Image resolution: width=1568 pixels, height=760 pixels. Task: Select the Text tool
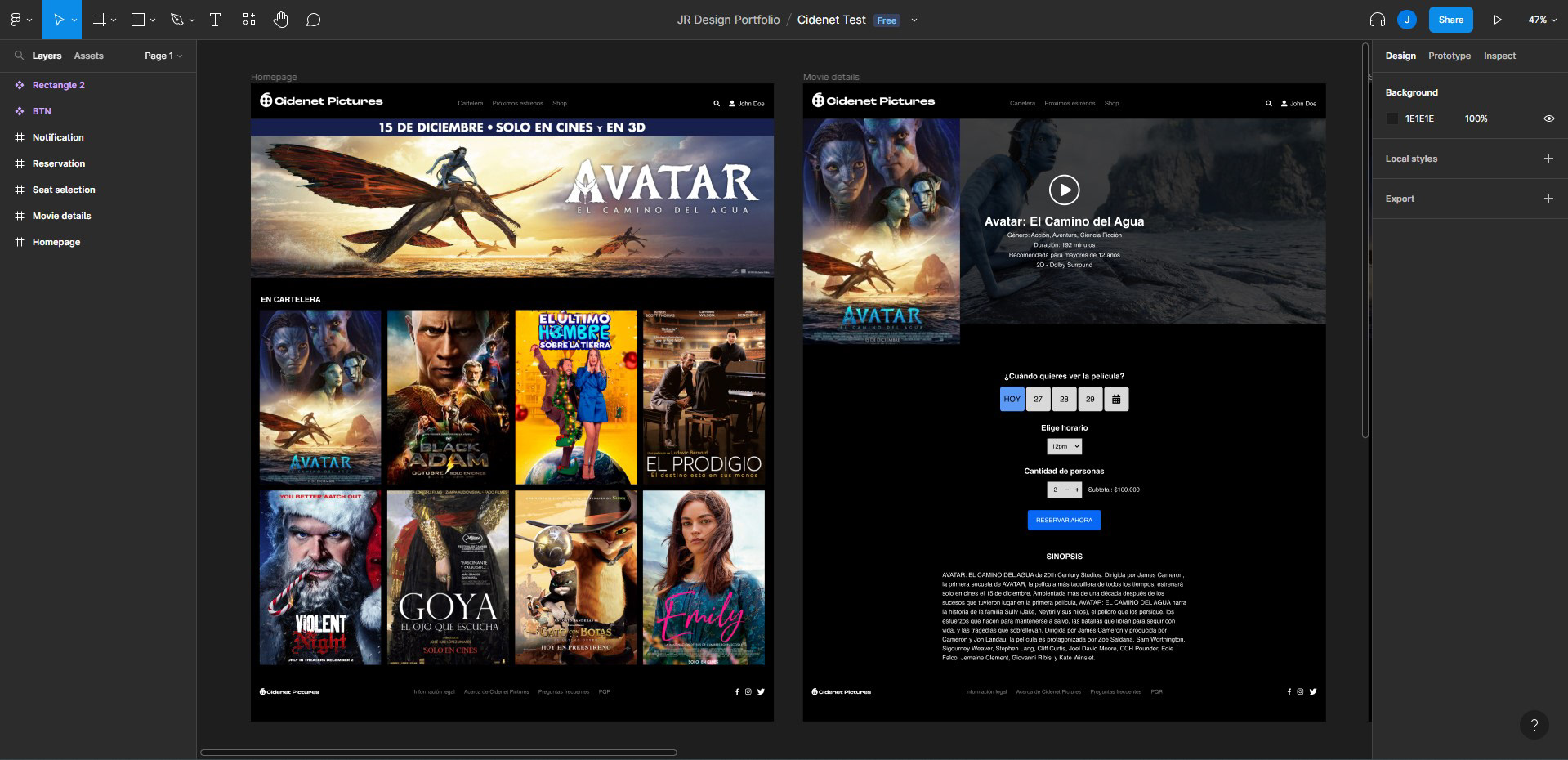(x=216, y=20)
